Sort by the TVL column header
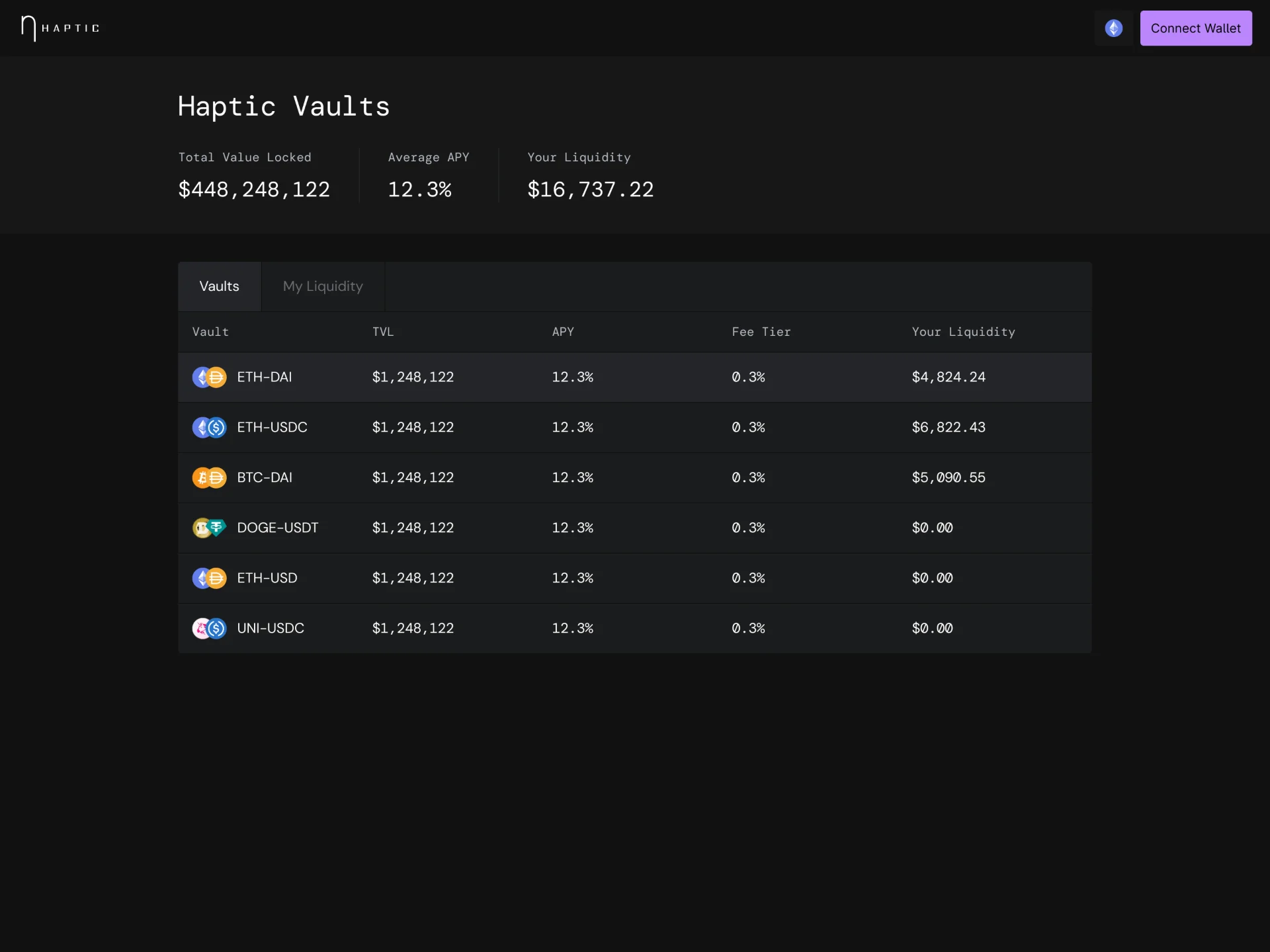The width and height of the screenshot is (1270, 952). (x=383, y=332)
